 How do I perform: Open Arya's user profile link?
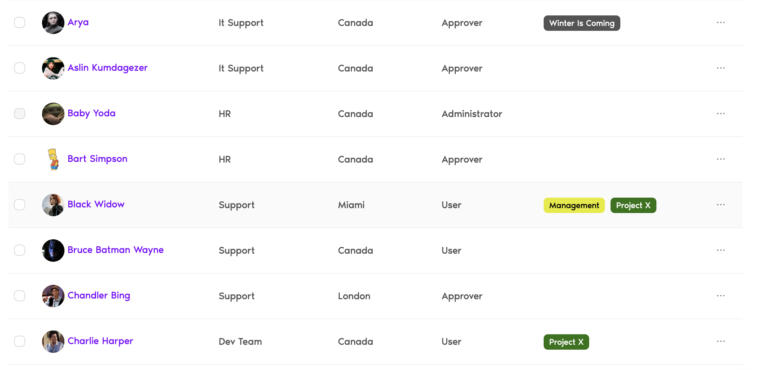point(78,22)
